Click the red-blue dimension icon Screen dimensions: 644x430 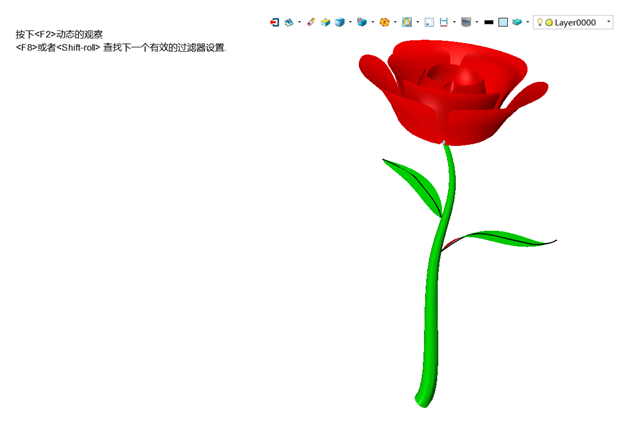click(443, 21)
